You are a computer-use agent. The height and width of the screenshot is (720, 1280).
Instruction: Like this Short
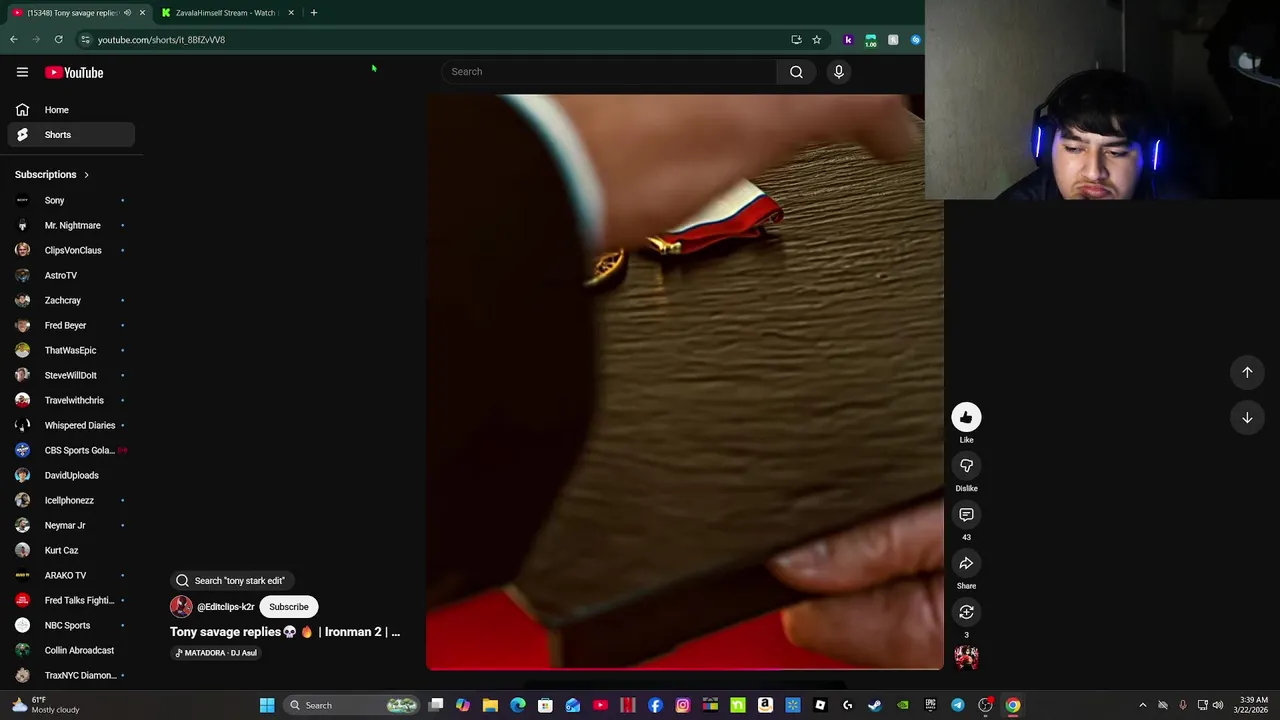tap(966, 417)
